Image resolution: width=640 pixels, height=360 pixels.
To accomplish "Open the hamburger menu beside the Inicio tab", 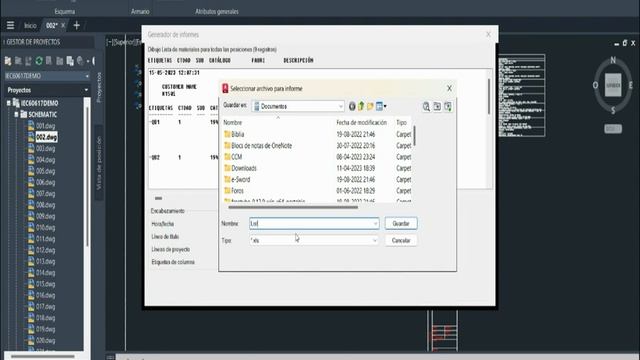I will click(10, 25).
